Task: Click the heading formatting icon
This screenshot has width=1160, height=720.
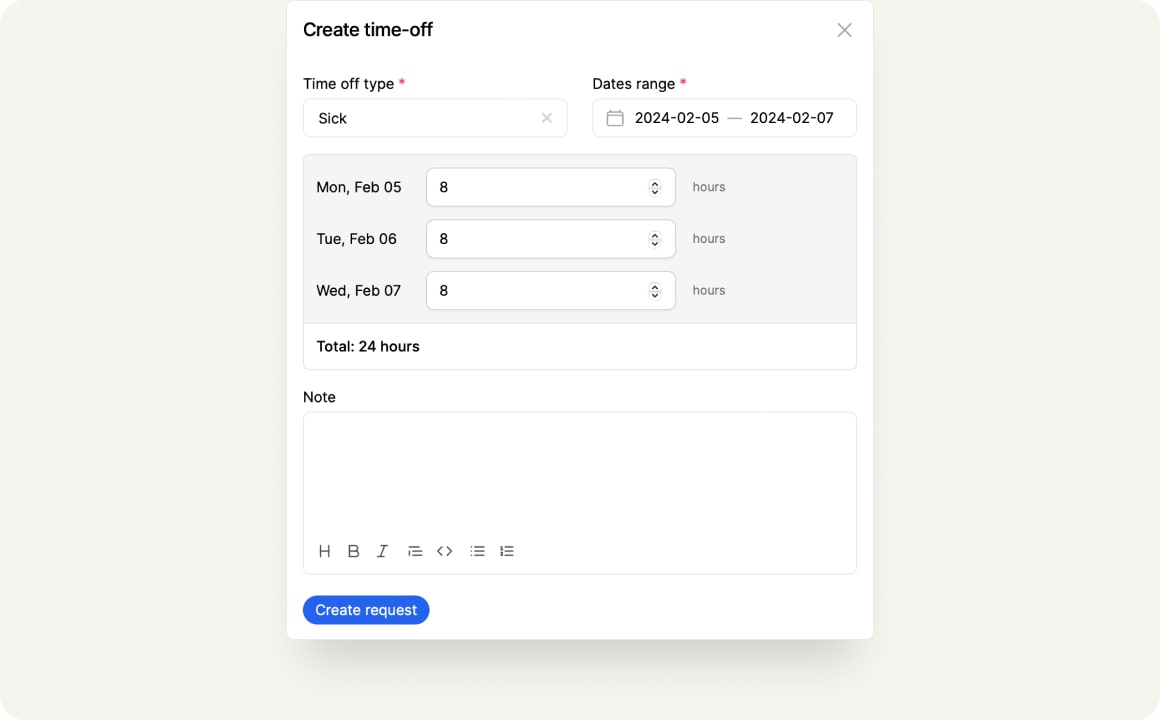Action: pyautogui.click(x=324, y=550)
